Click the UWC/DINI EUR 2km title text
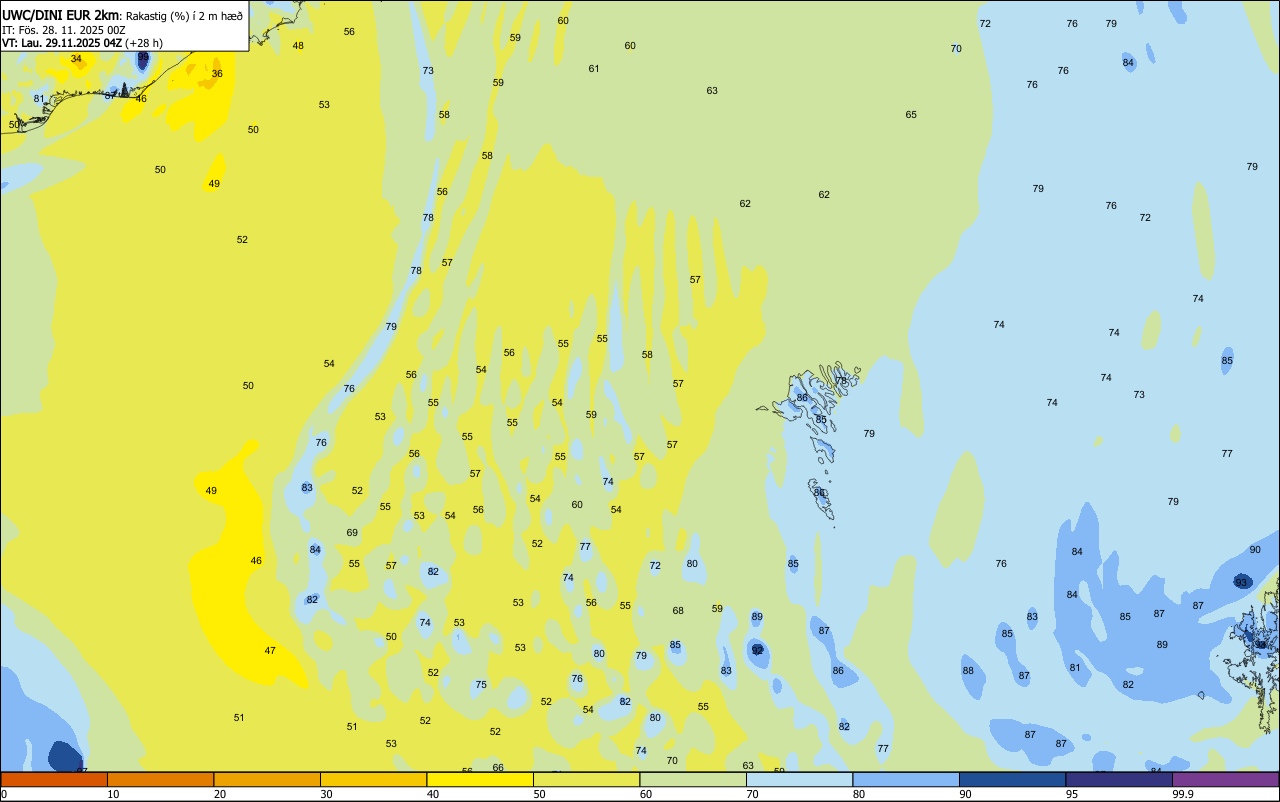The width and height of the screenshot is (1280, 802). tap(60, 15)
